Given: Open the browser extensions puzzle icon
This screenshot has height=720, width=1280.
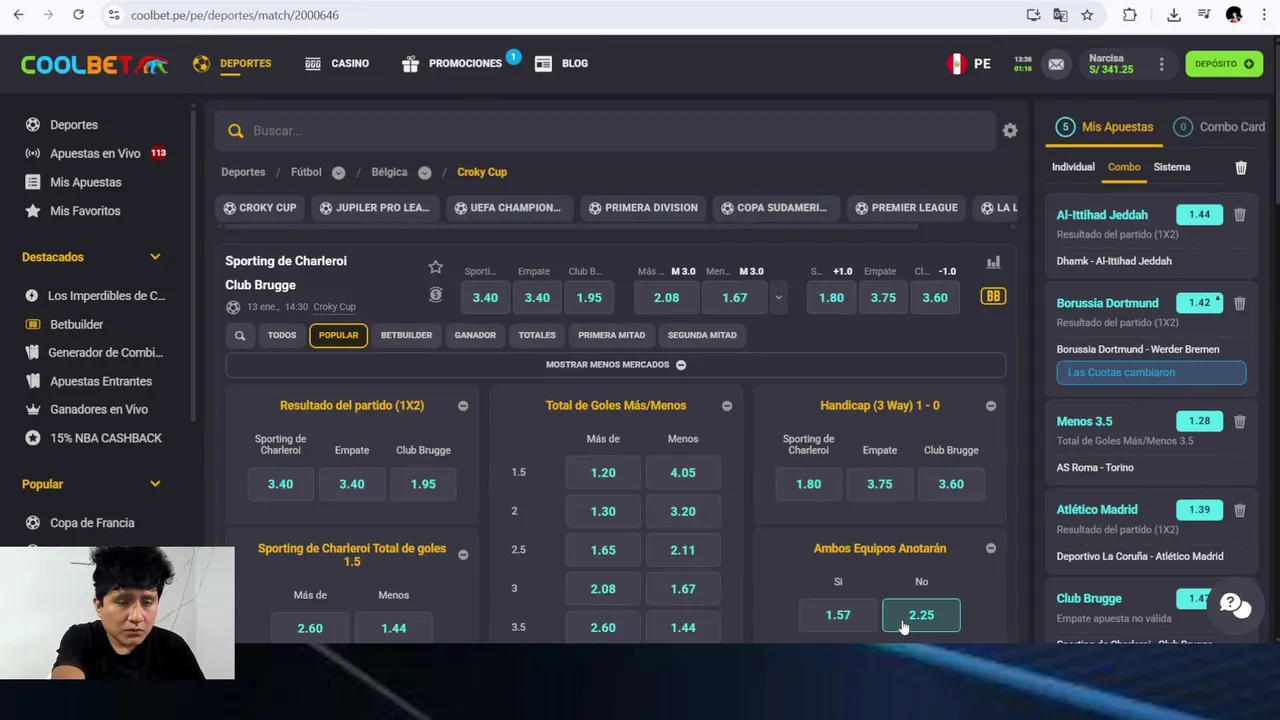Looking at the screenshot, I should point(1130,15).
